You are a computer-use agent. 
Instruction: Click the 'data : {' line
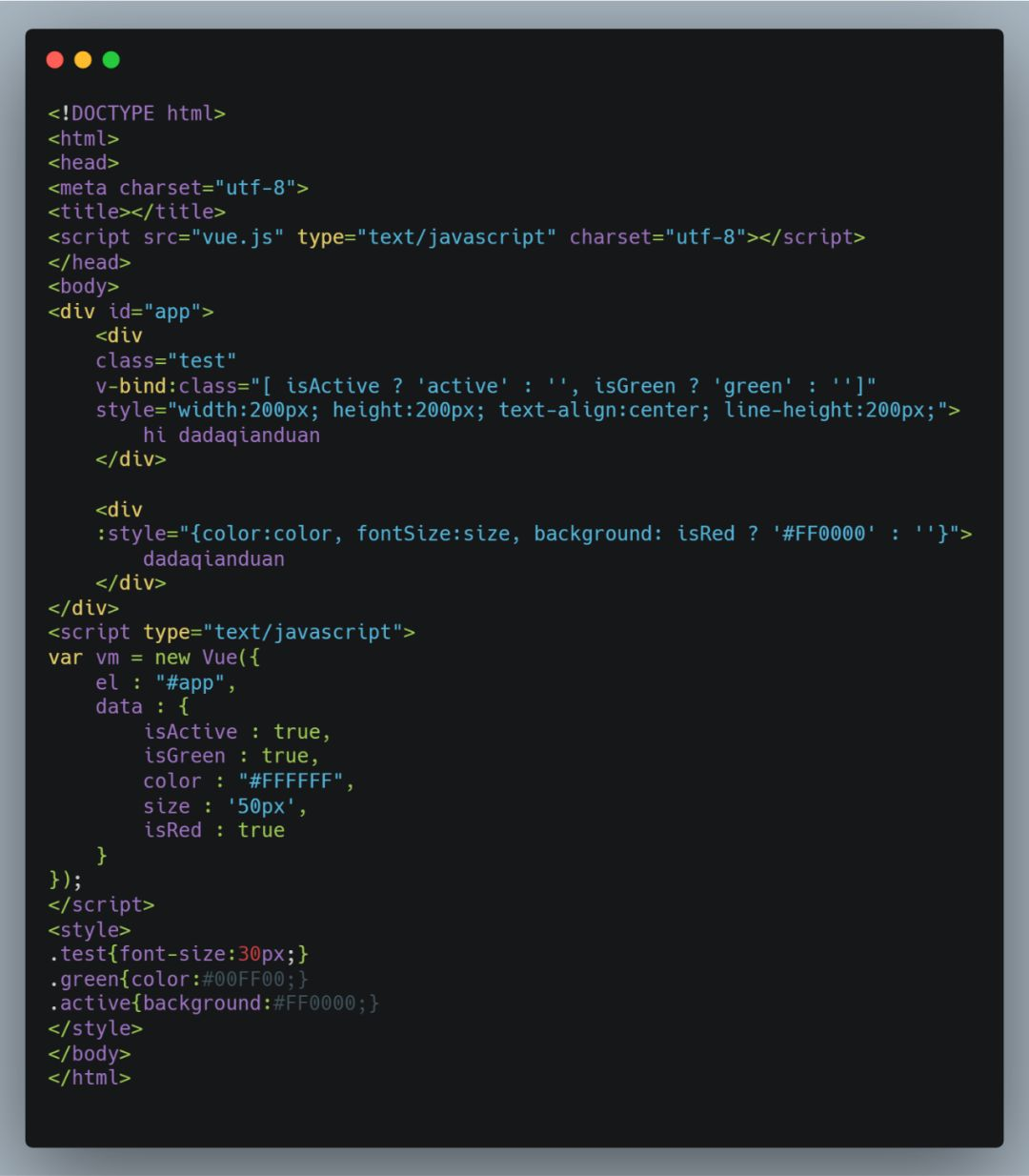143,707
